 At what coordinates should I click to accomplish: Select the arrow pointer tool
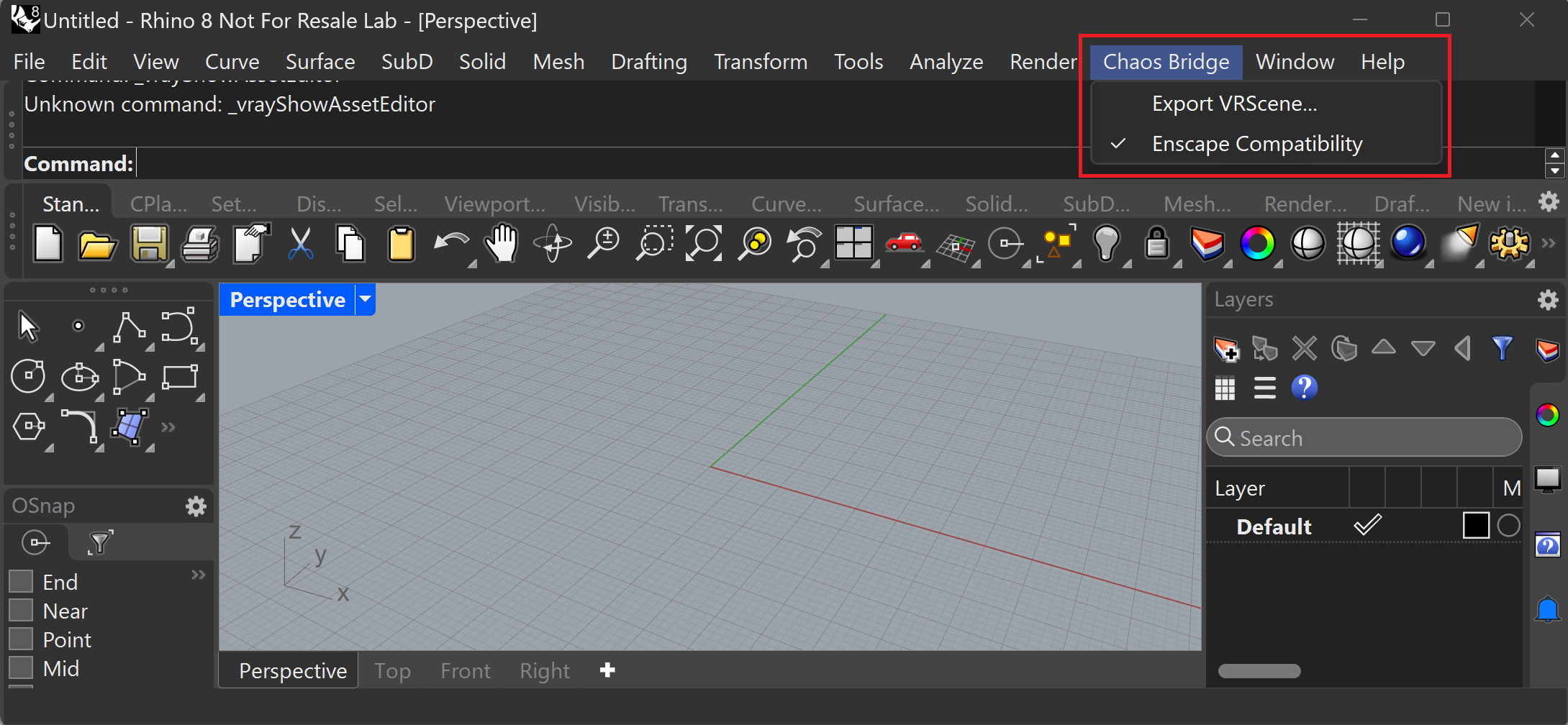coord(28,327)
